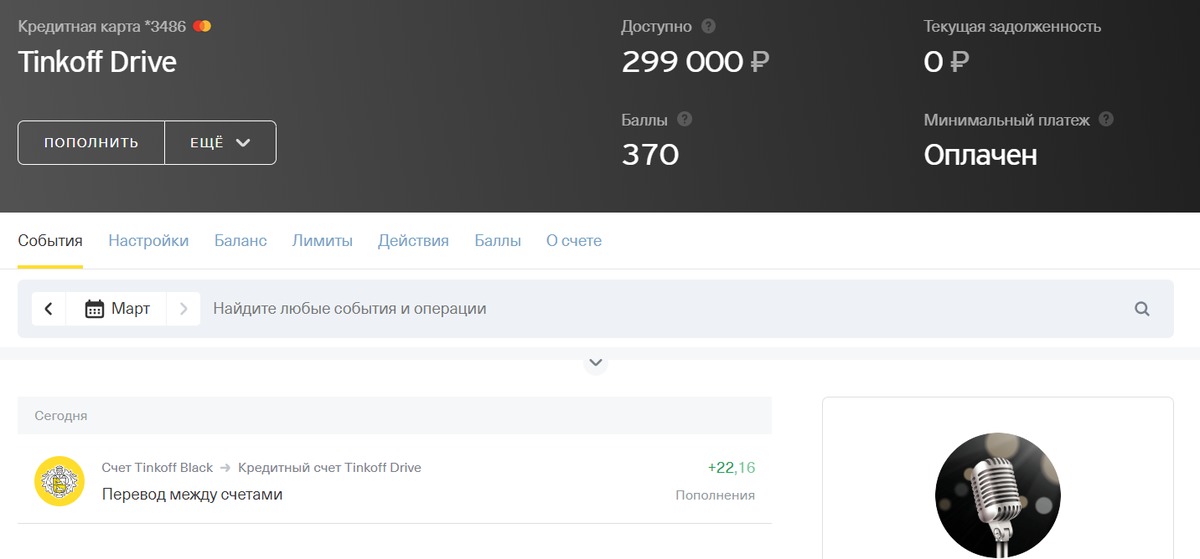Click the Tinkoff Drive card title
The width and height of the screenshot is (1200, 559).
coord(97,62)
